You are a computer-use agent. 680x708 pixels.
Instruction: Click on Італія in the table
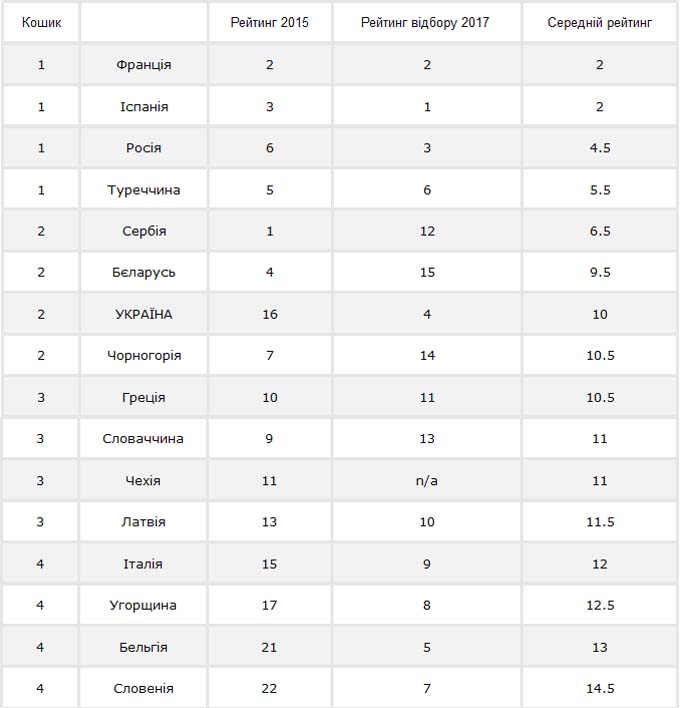click(x=144, y=564)
